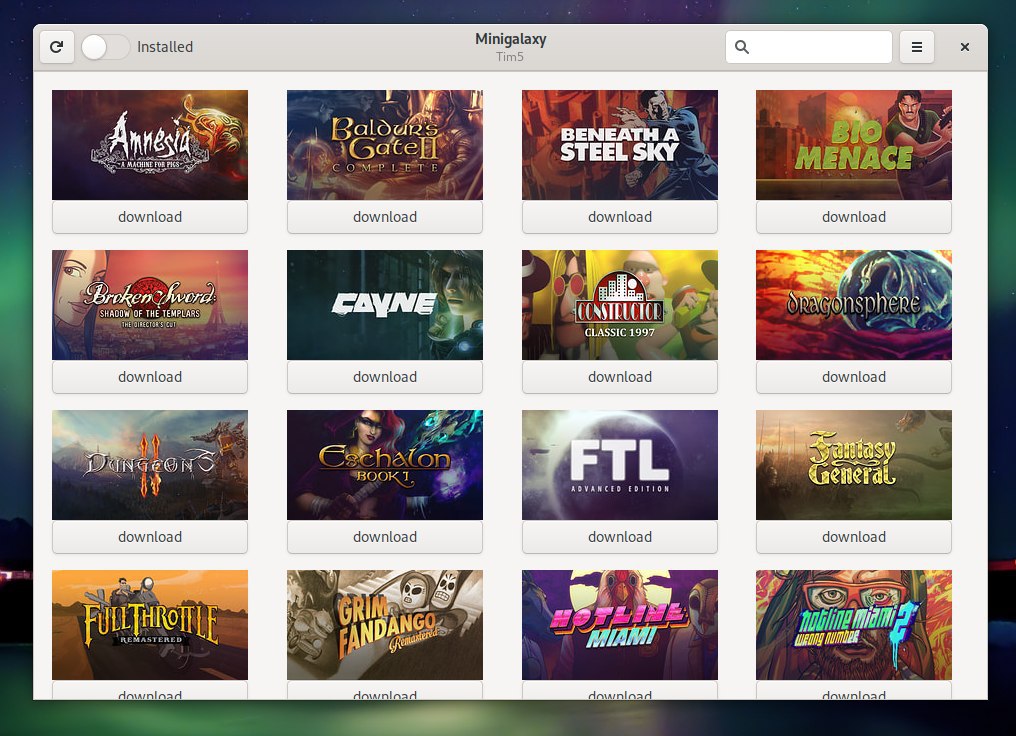1016x736 pixels.
Task: Select the Constructor Classic 1997 thumbnail
Action: click(620, 305)
